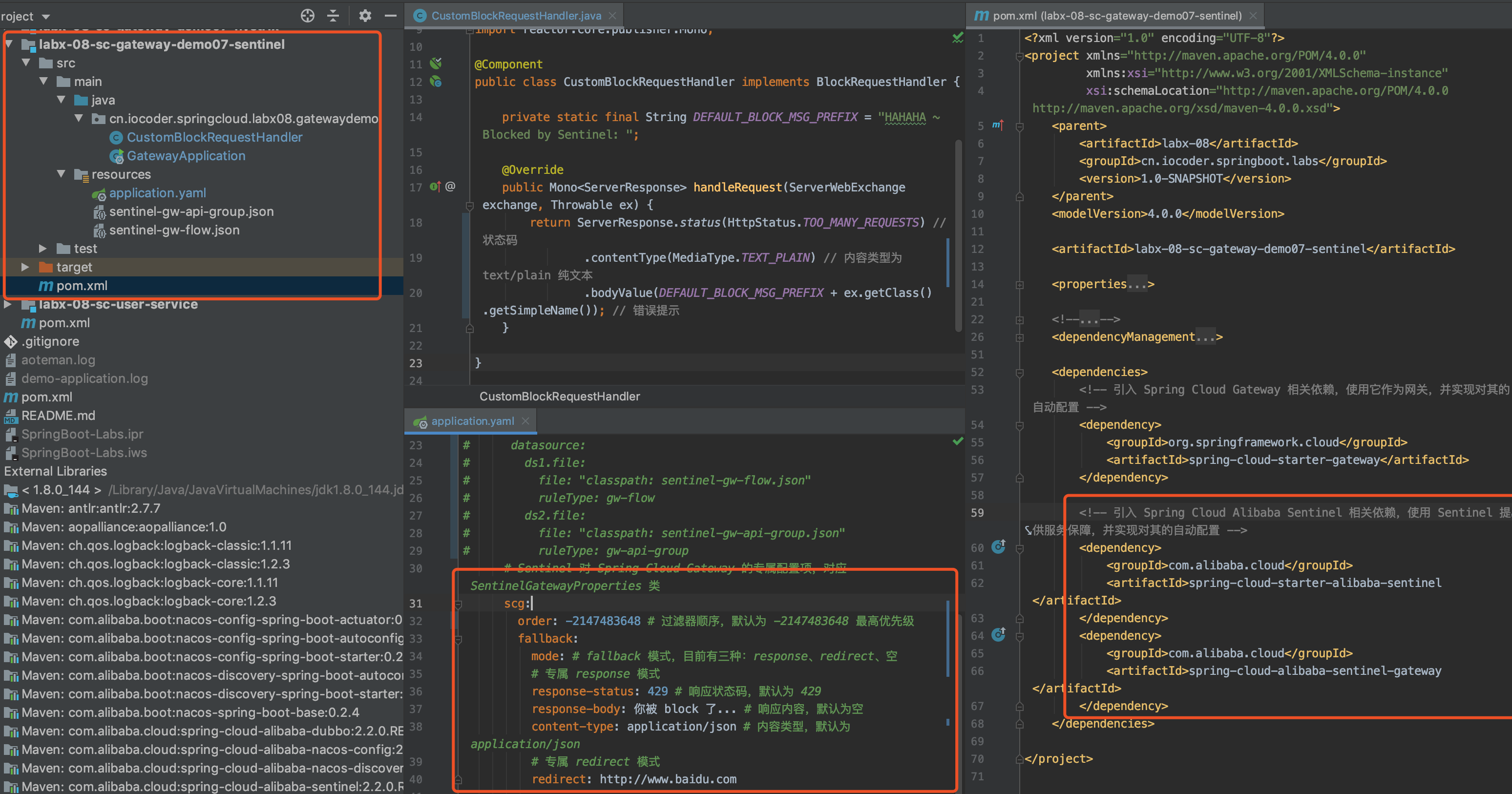Collapse the resources folder

[x=61, y=174]
